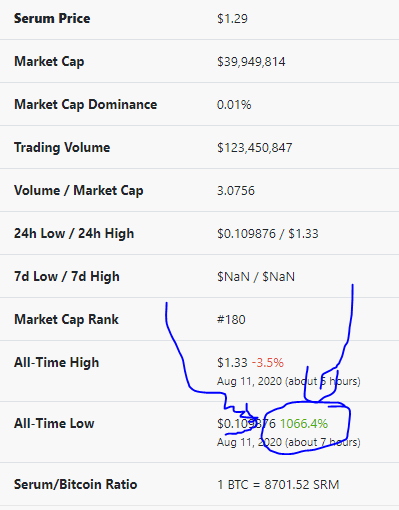Viewport: 399px width, 510px height.
Task: Click the red -3.5% change figure
Action: pos(268,363)
